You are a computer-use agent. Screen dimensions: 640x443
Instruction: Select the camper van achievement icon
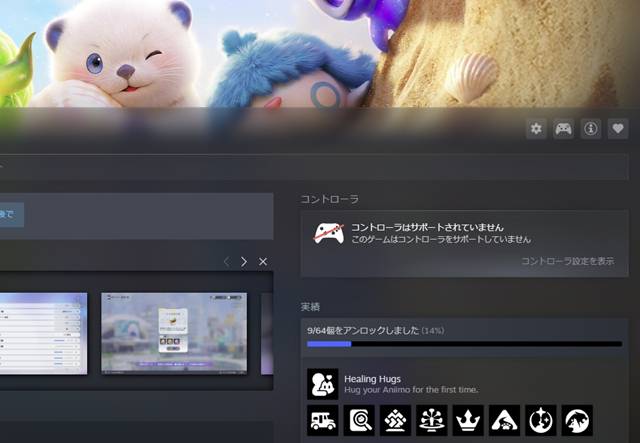pos(322,420)
